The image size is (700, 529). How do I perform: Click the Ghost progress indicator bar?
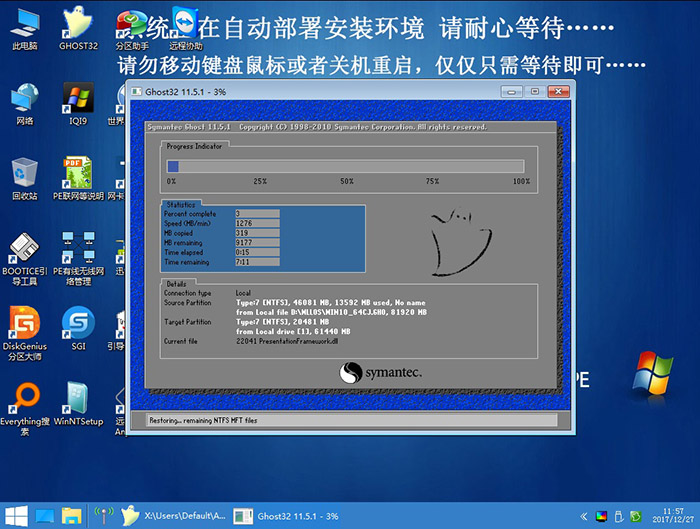346,167
